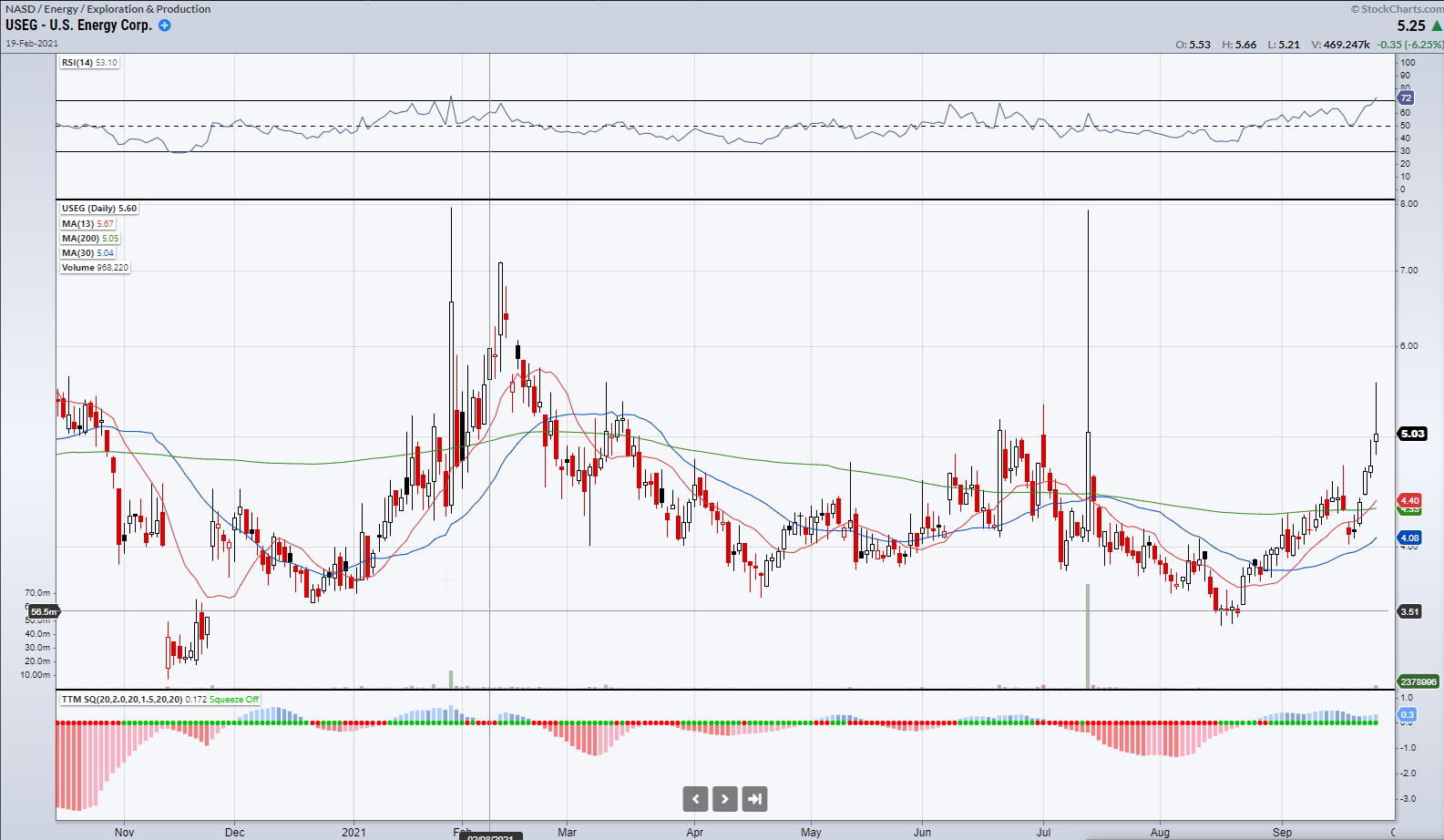Click the last price 5.25 text

click(1411, 26)
